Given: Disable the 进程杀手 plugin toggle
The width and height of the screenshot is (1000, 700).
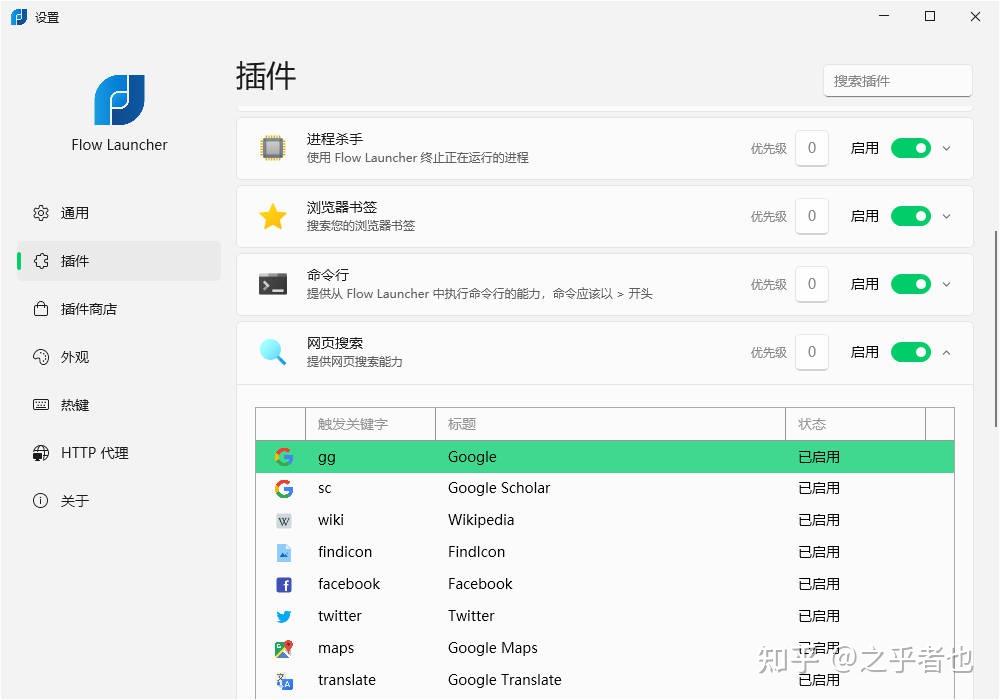Looking at the screenshot, I should pyautogui.click(x=910, y=148).
